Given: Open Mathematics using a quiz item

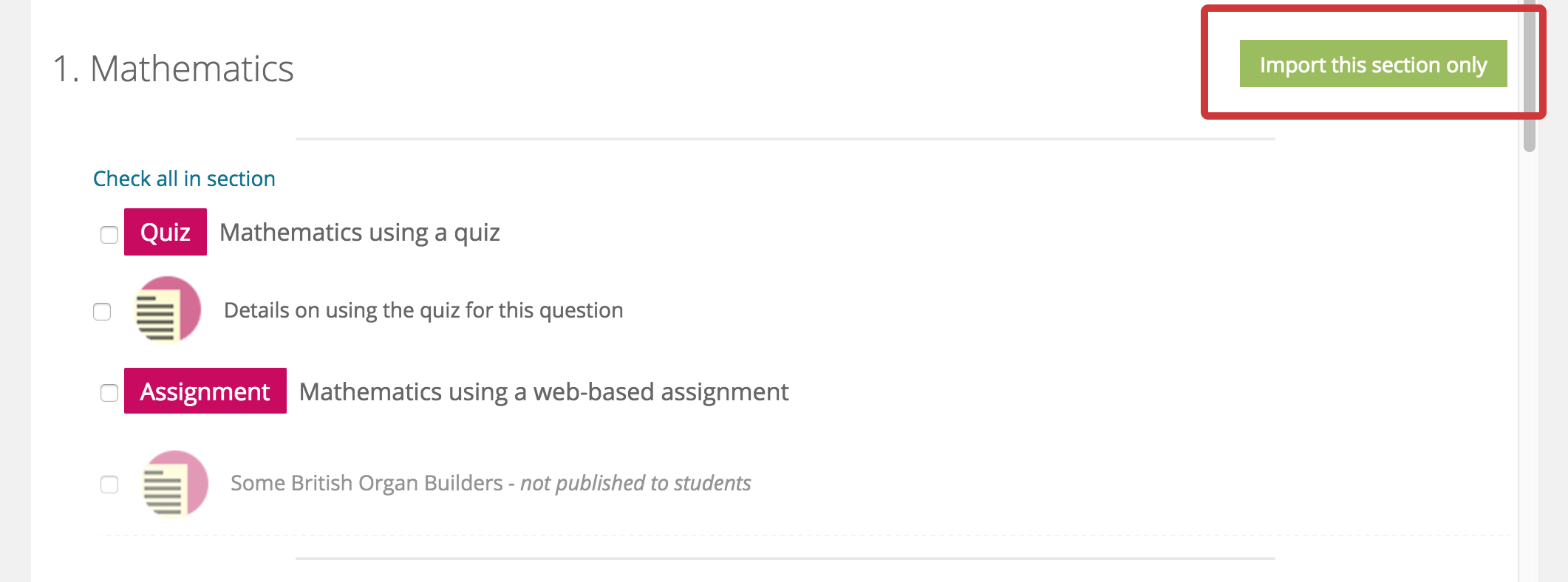Looking at the screenshot, I should tap(360, 233).
